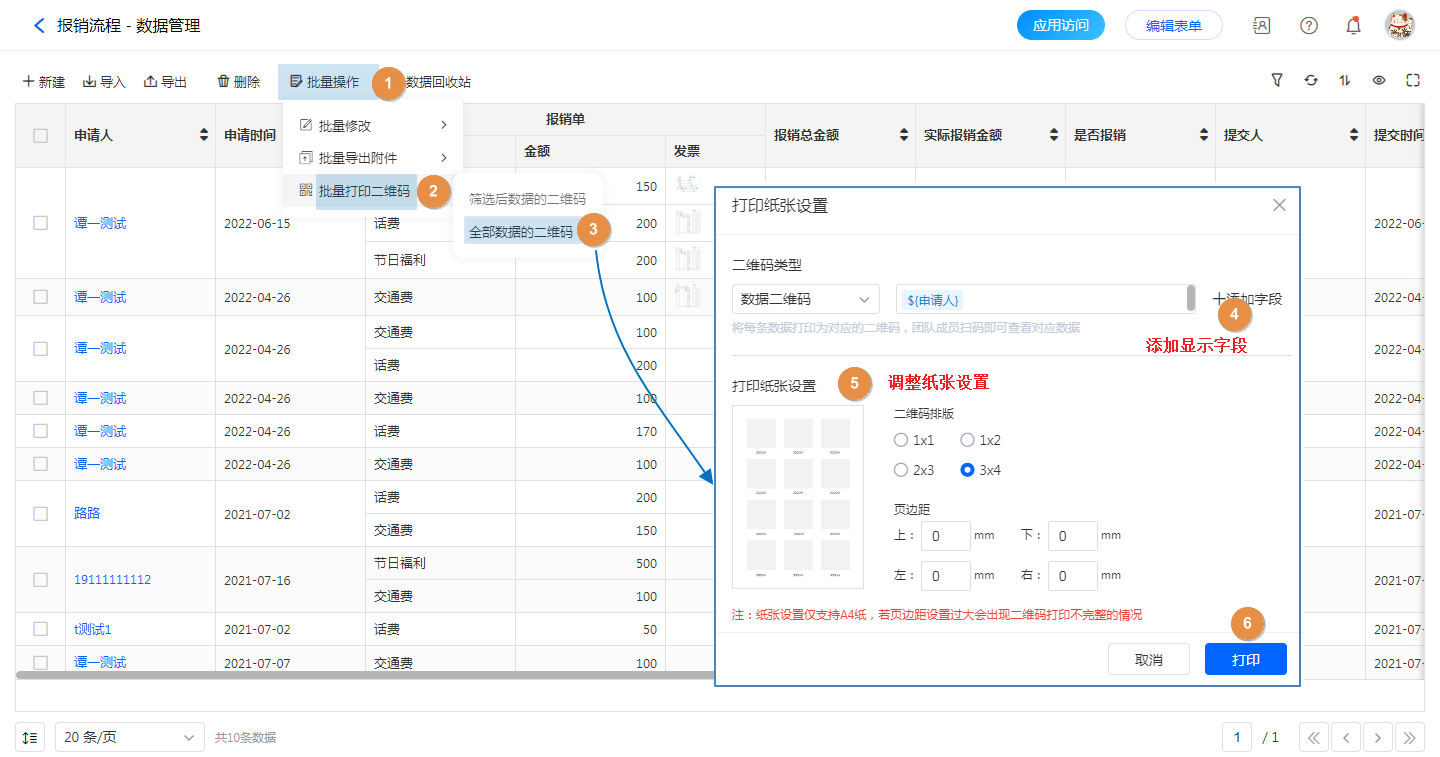Open the 20 条/页 page size dropdown
Viewport: 1440px width, 757px height.
pyautogui.click(x=129, y=737)
